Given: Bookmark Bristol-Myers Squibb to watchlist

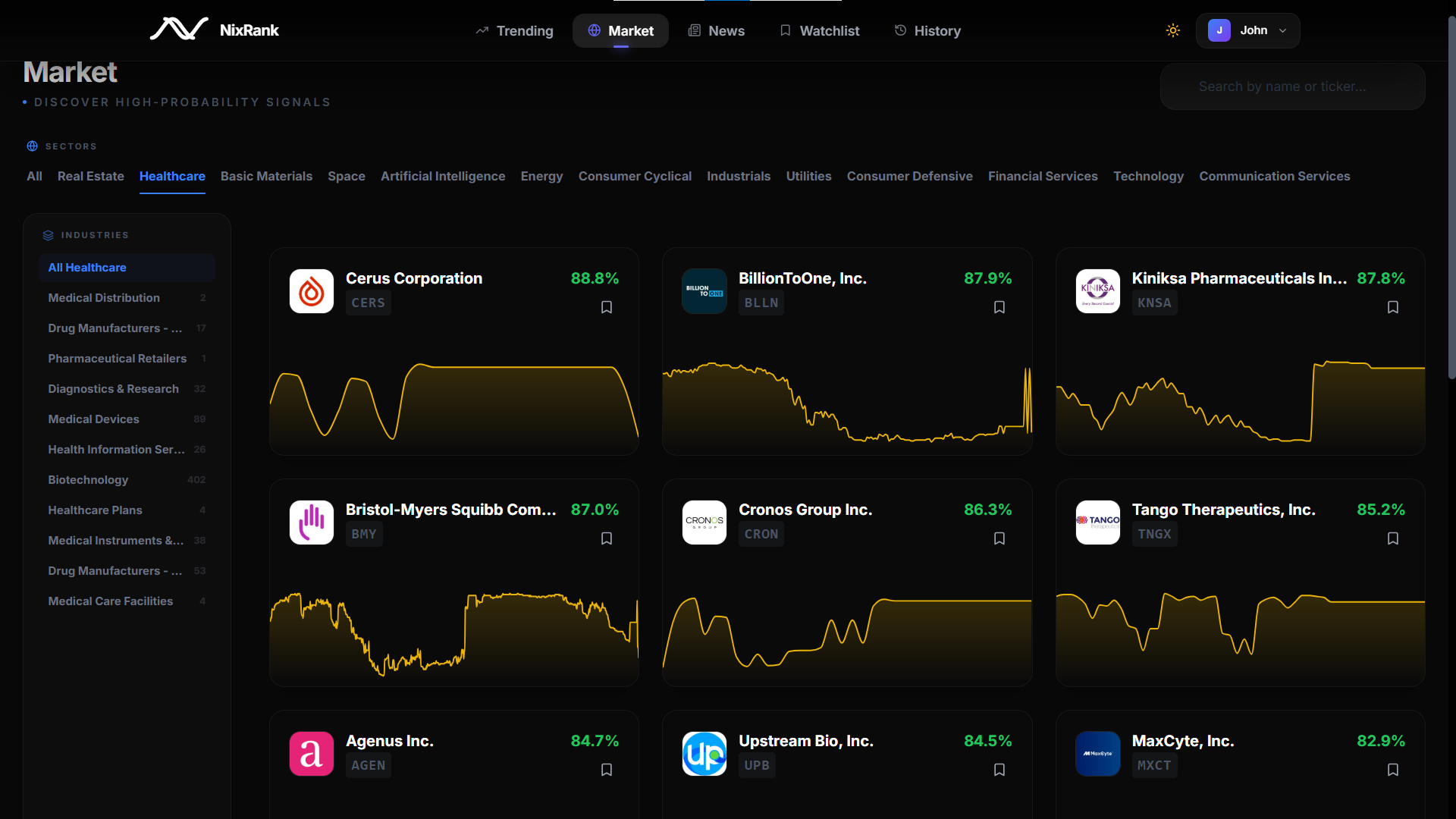Looking at the screenshot, I should pyautogui.click(x=607, y=538).
